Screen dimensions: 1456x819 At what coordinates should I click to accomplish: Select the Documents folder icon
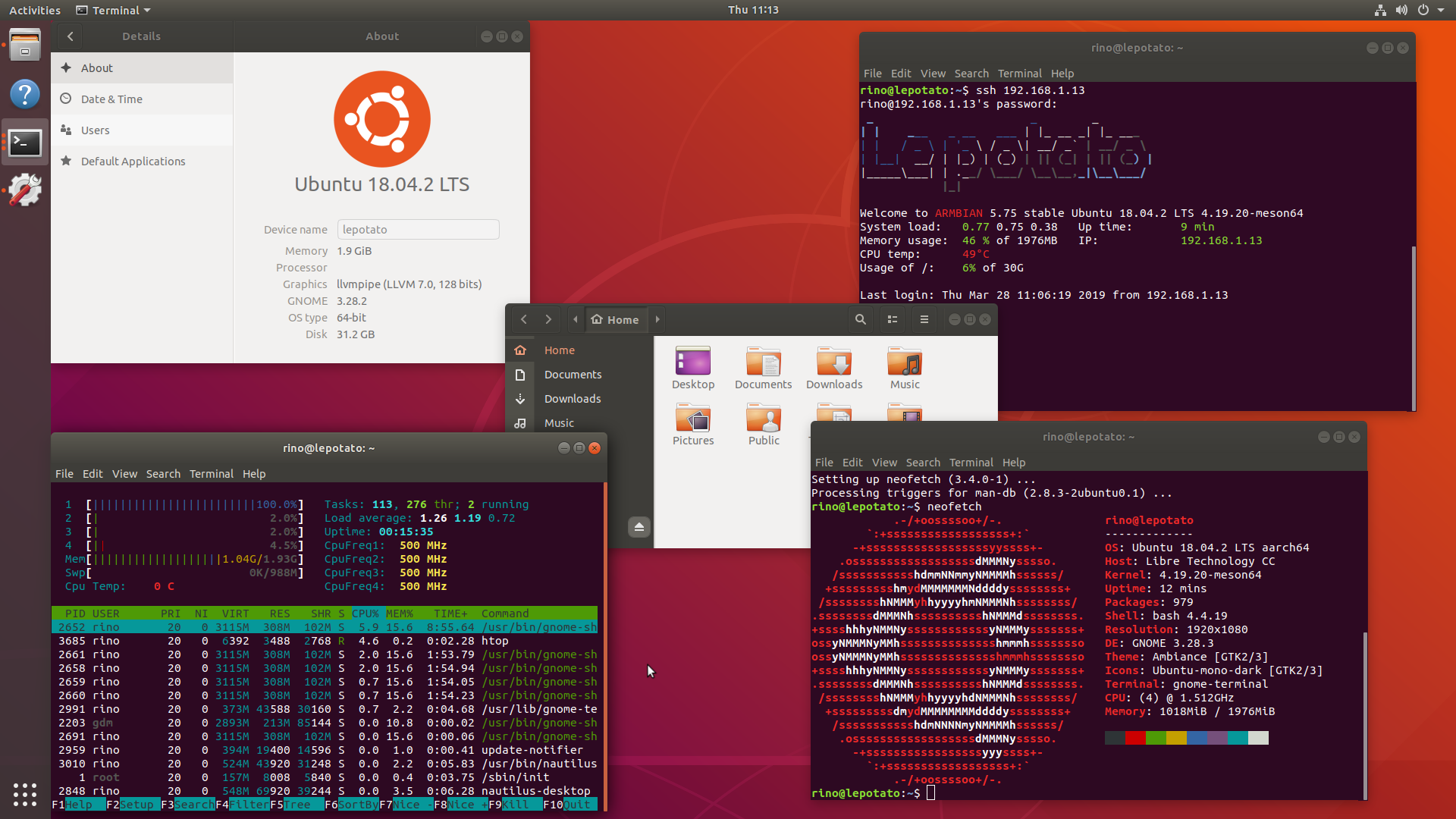click(x=764, y=369)
